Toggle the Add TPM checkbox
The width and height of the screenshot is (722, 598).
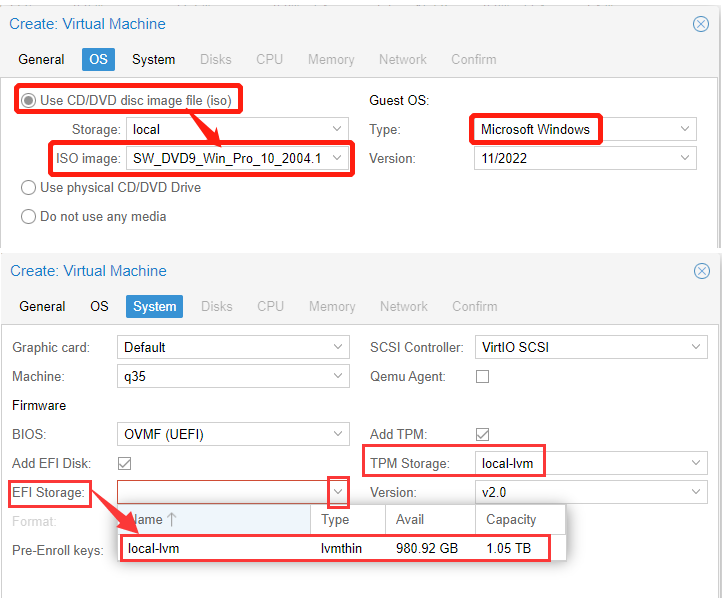(x=482, y=435)
